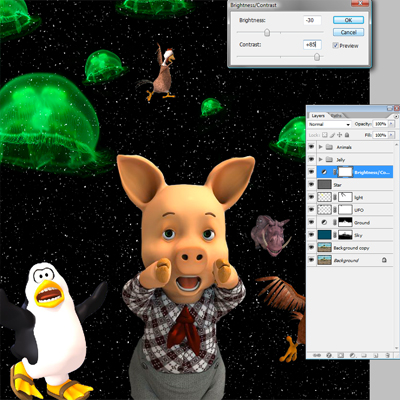The height and width of the screenshot is (400, 400).
Task: Select the 'UFO' layer name
Action: (358, 210)
